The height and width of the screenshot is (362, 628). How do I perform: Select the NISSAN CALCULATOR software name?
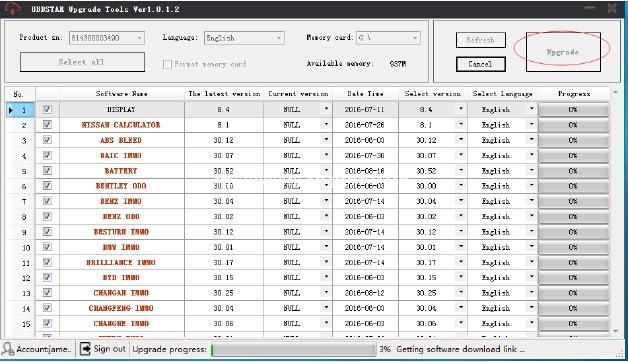point(121,125)
